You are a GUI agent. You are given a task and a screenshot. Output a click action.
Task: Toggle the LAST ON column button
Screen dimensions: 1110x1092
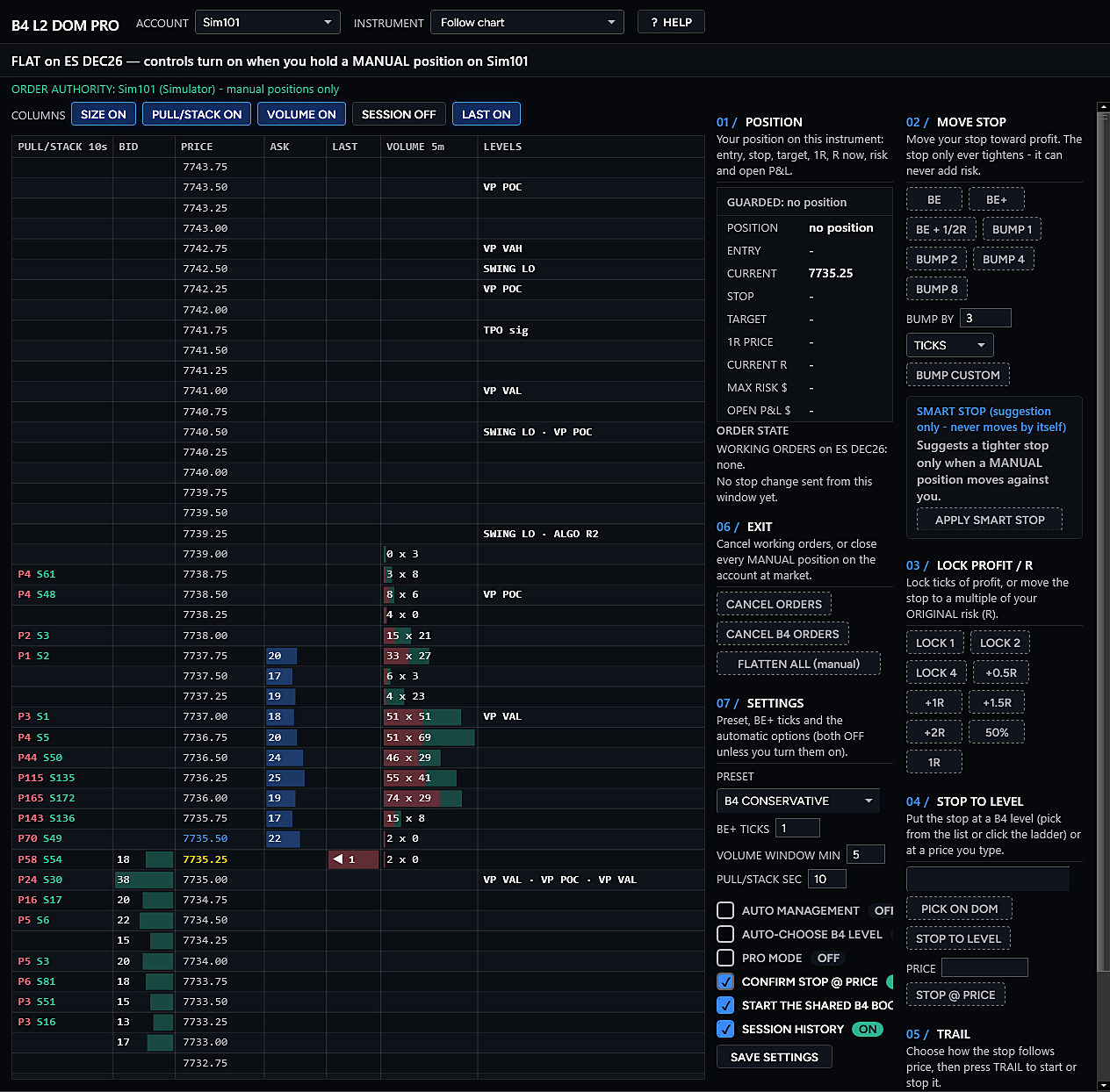click(487, 114)
